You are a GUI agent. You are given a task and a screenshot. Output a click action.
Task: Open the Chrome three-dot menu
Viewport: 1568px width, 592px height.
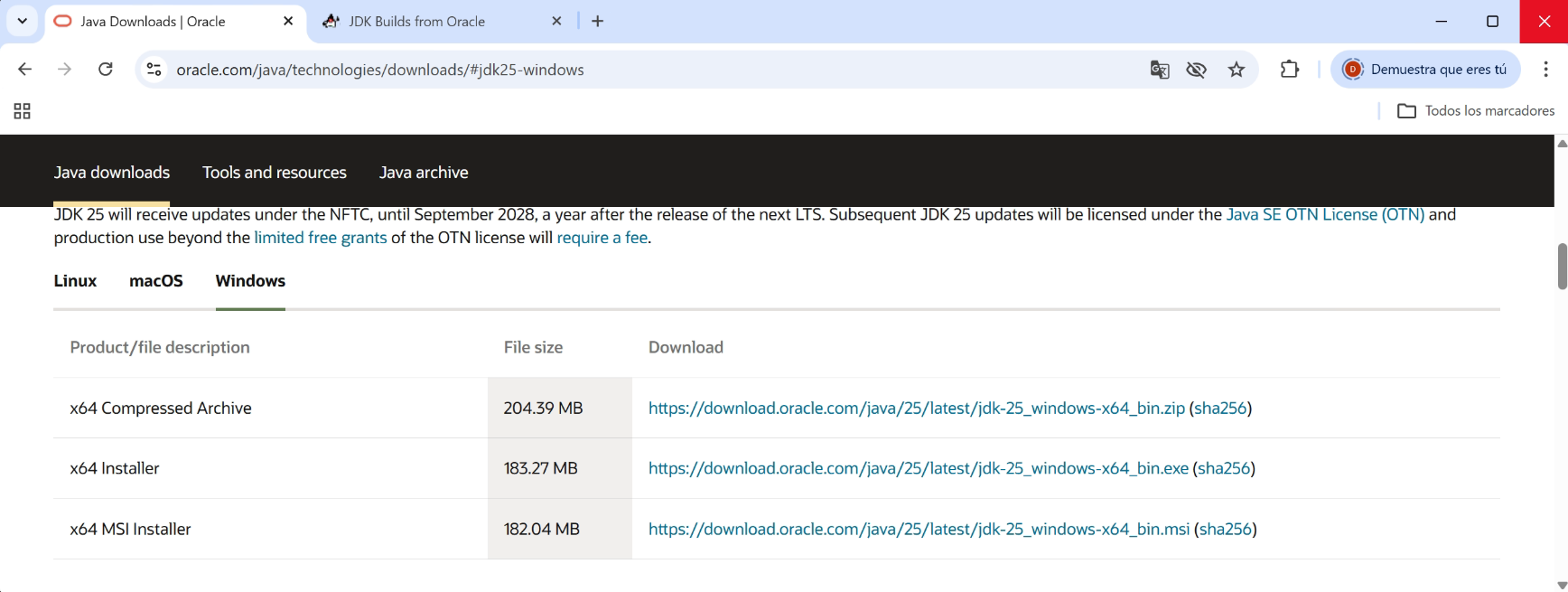[1545, 70]
